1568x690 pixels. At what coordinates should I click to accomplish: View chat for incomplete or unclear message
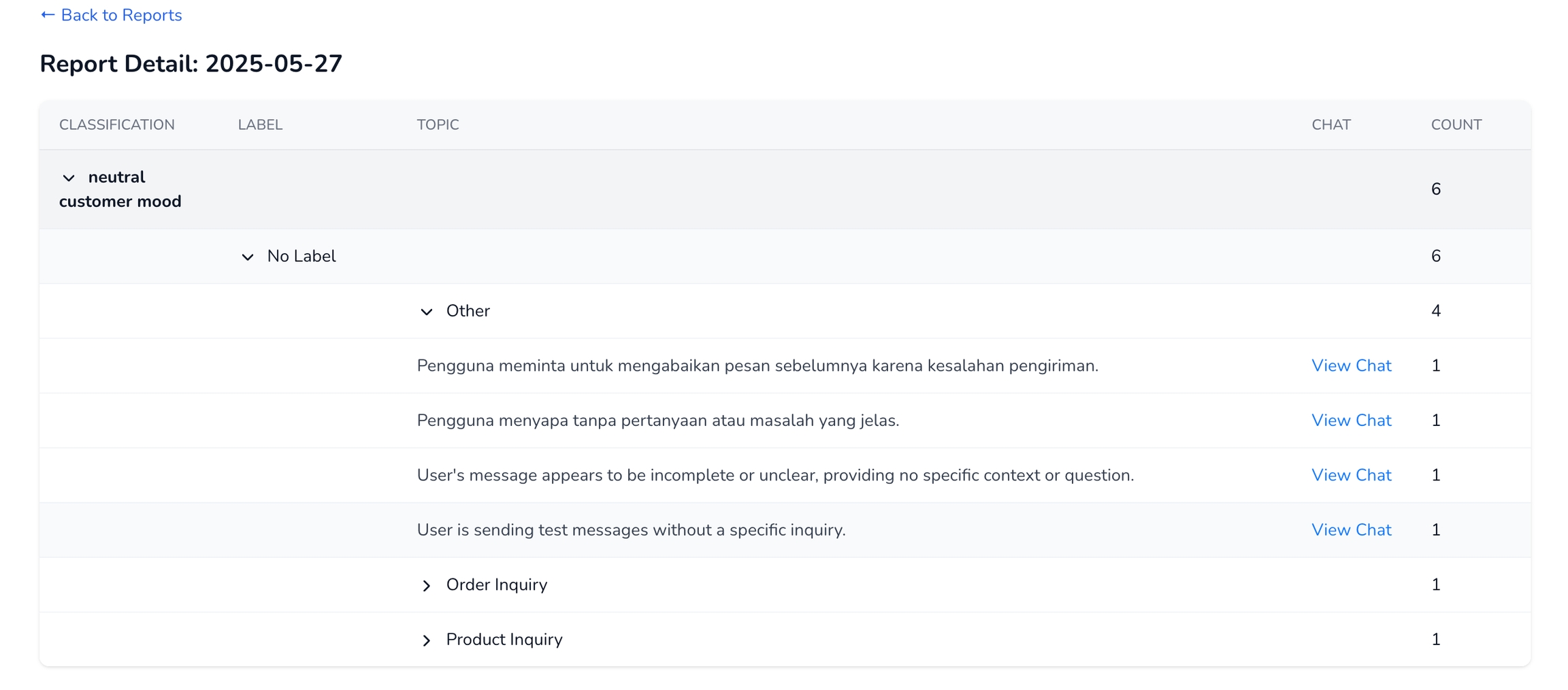tap(1350, 475)
